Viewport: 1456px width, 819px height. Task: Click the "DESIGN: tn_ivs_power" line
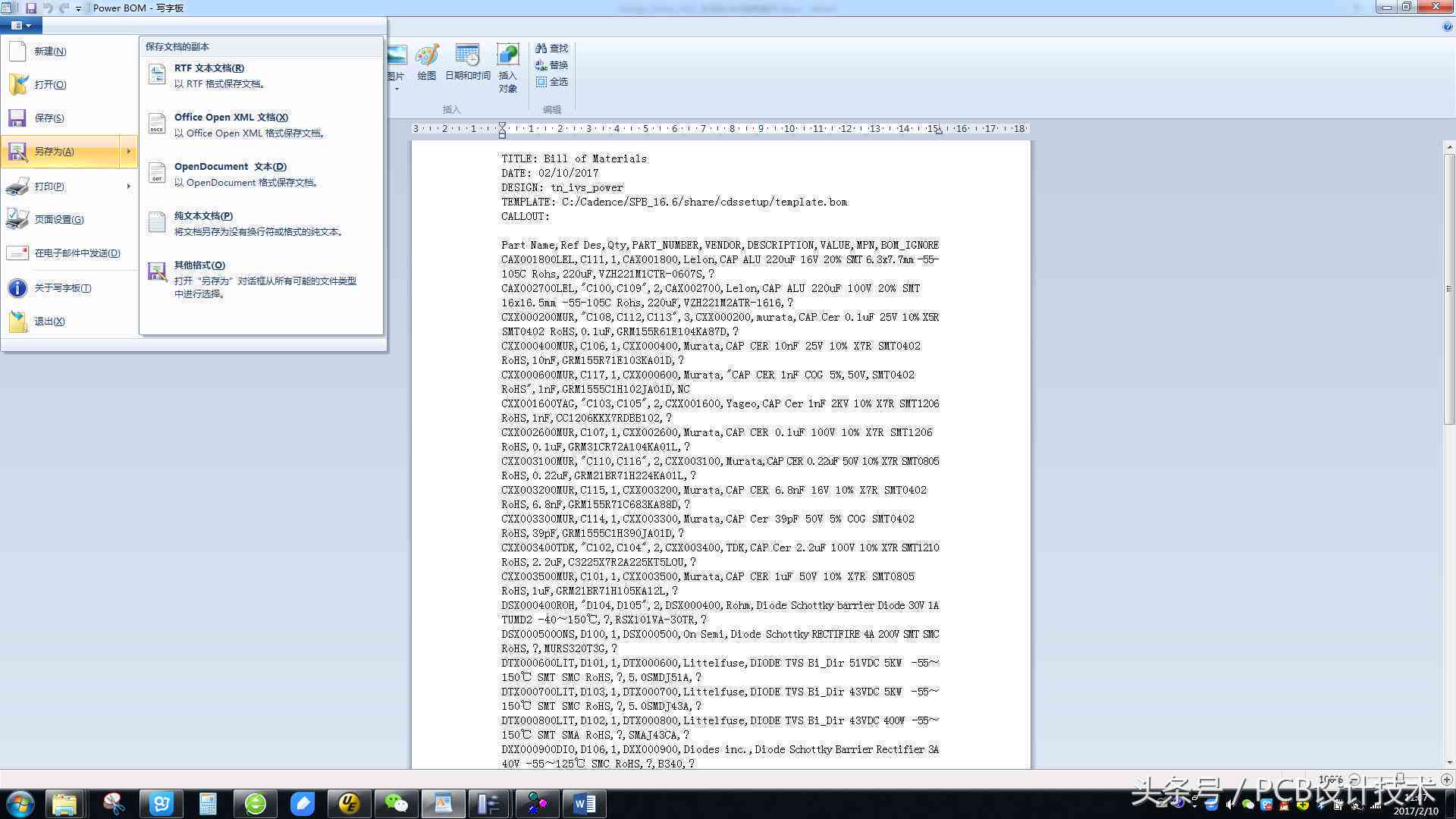click(x=562, y=187)
